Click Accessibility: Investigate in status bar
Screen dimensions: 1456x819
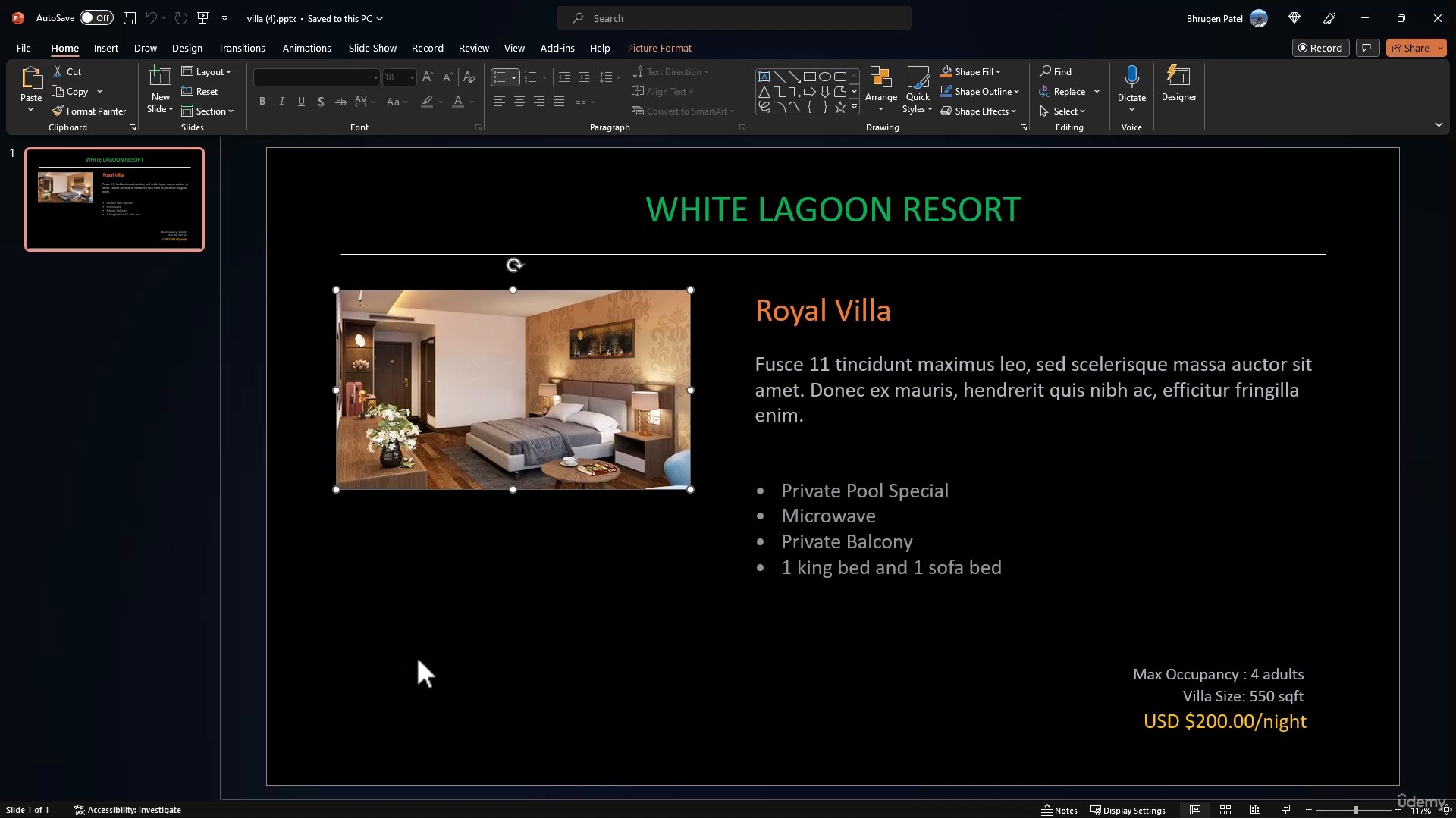127,810
